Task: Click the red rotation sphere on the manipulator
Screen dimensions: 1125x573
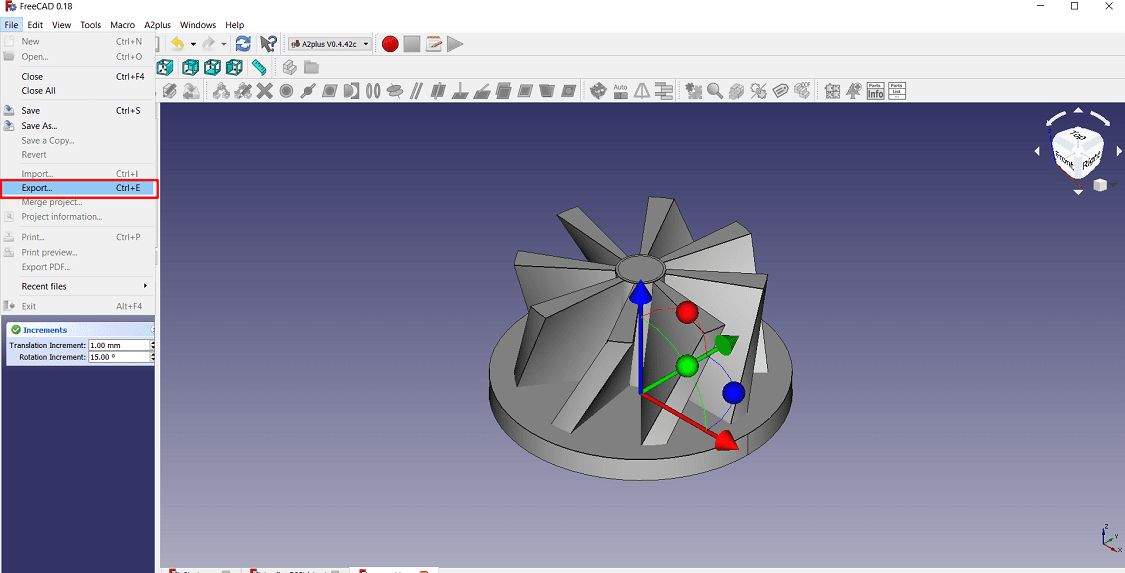Action: (x=687, y=312)
